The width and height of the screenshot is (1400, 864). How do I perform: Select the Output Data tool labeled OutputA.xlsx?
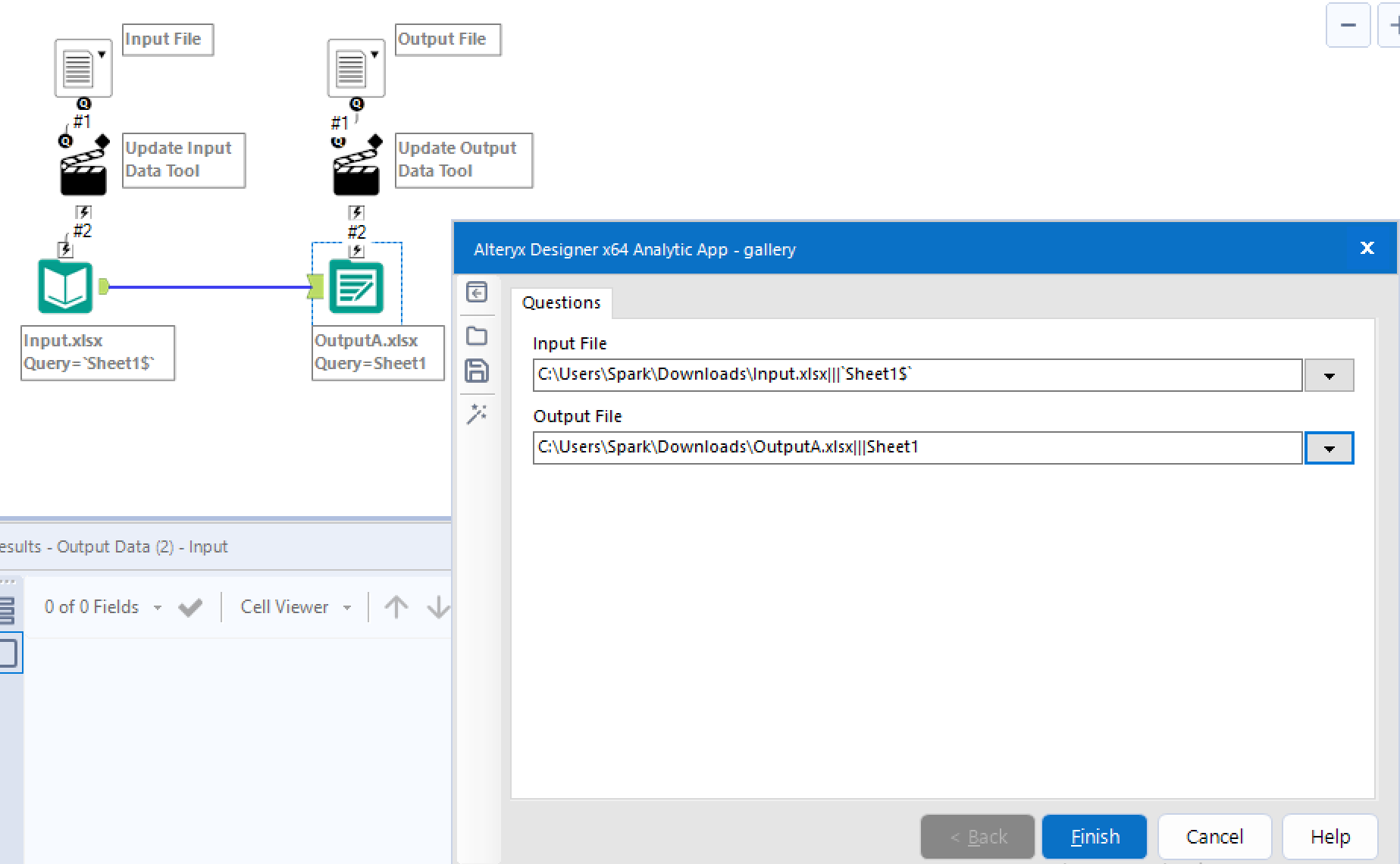point(356,286)
